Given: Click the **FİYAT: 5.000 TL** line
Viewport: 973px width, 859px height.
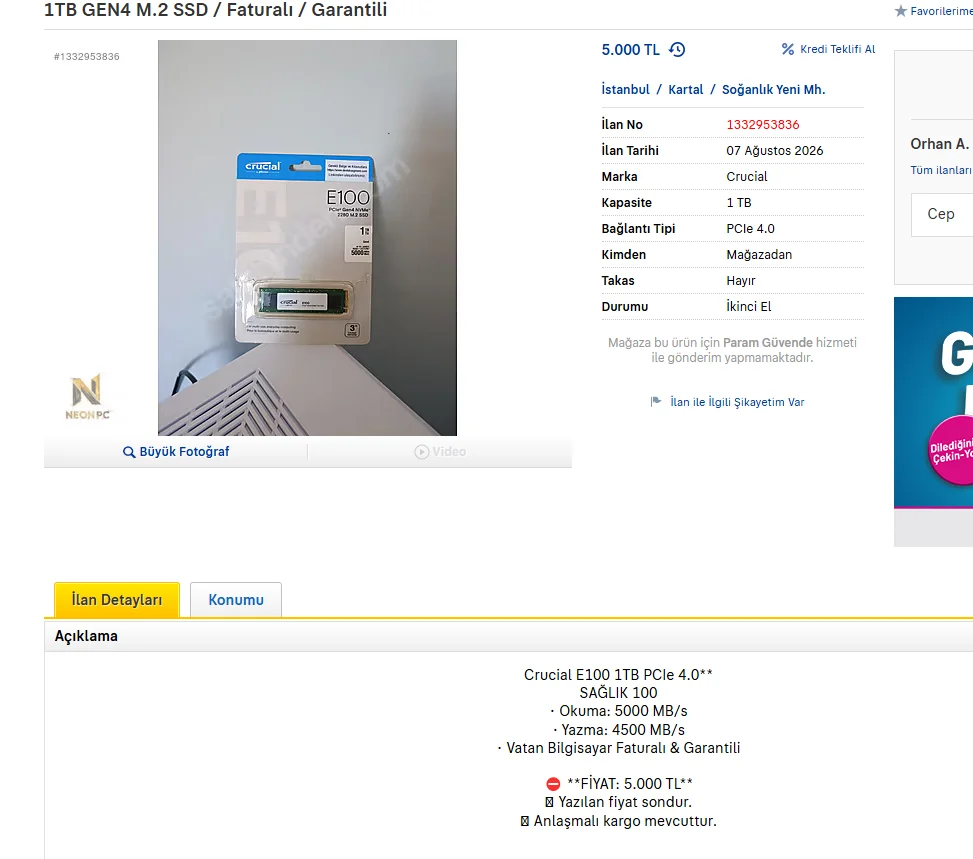Looking at the screenshot, I should click(619, 784).
